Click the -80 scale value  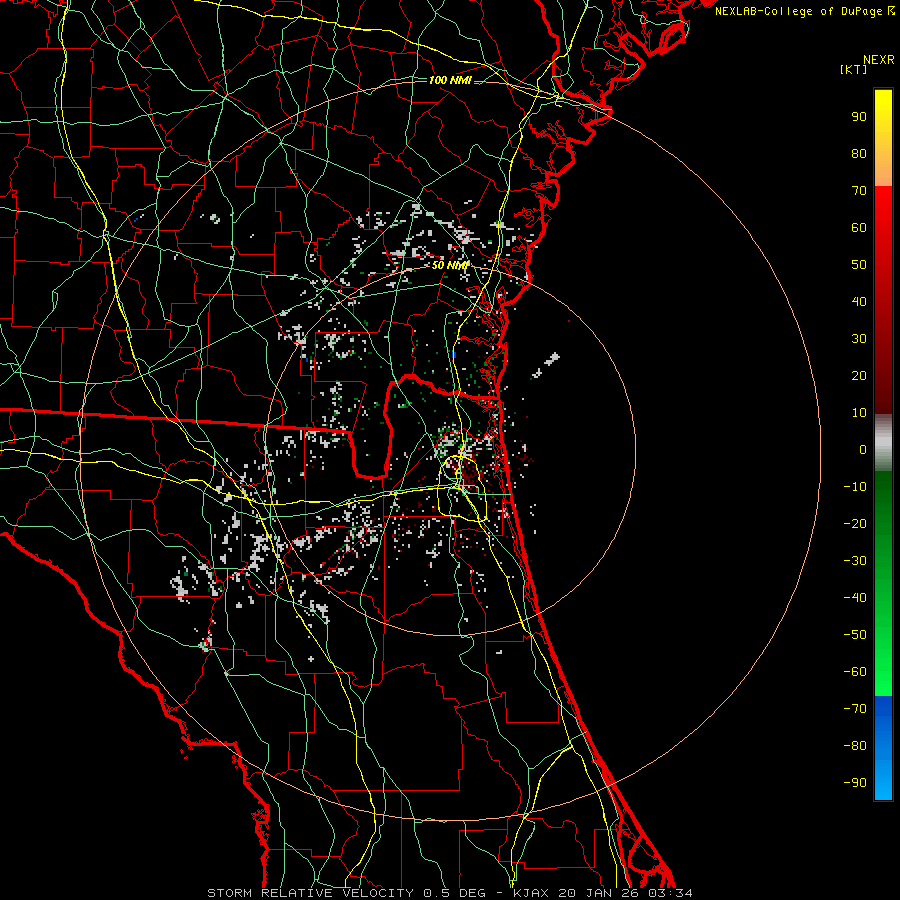[855, 746]
